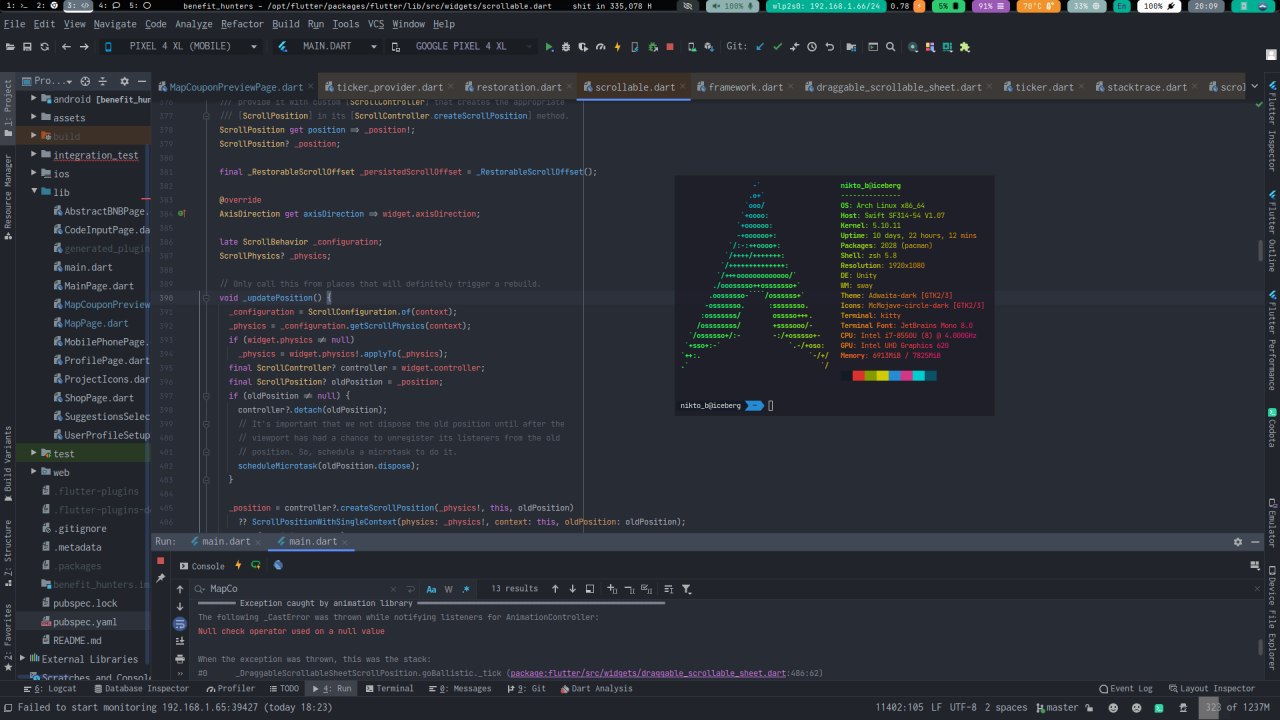
Task: Open pubspec.yaml in Project tree
Action: [x=85, y=622]
